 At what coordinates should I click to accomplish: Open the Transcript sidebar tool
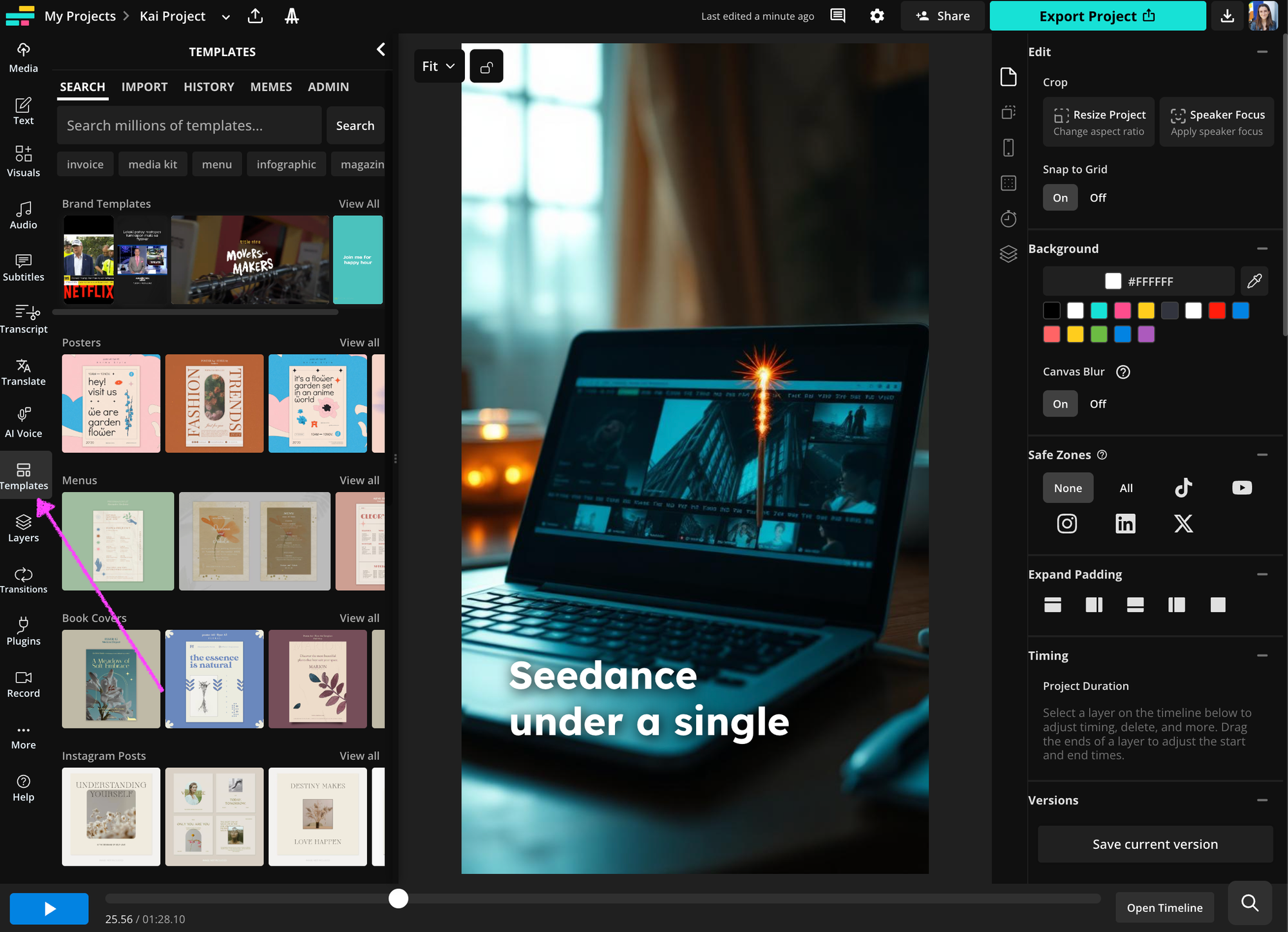coord(23,319)
